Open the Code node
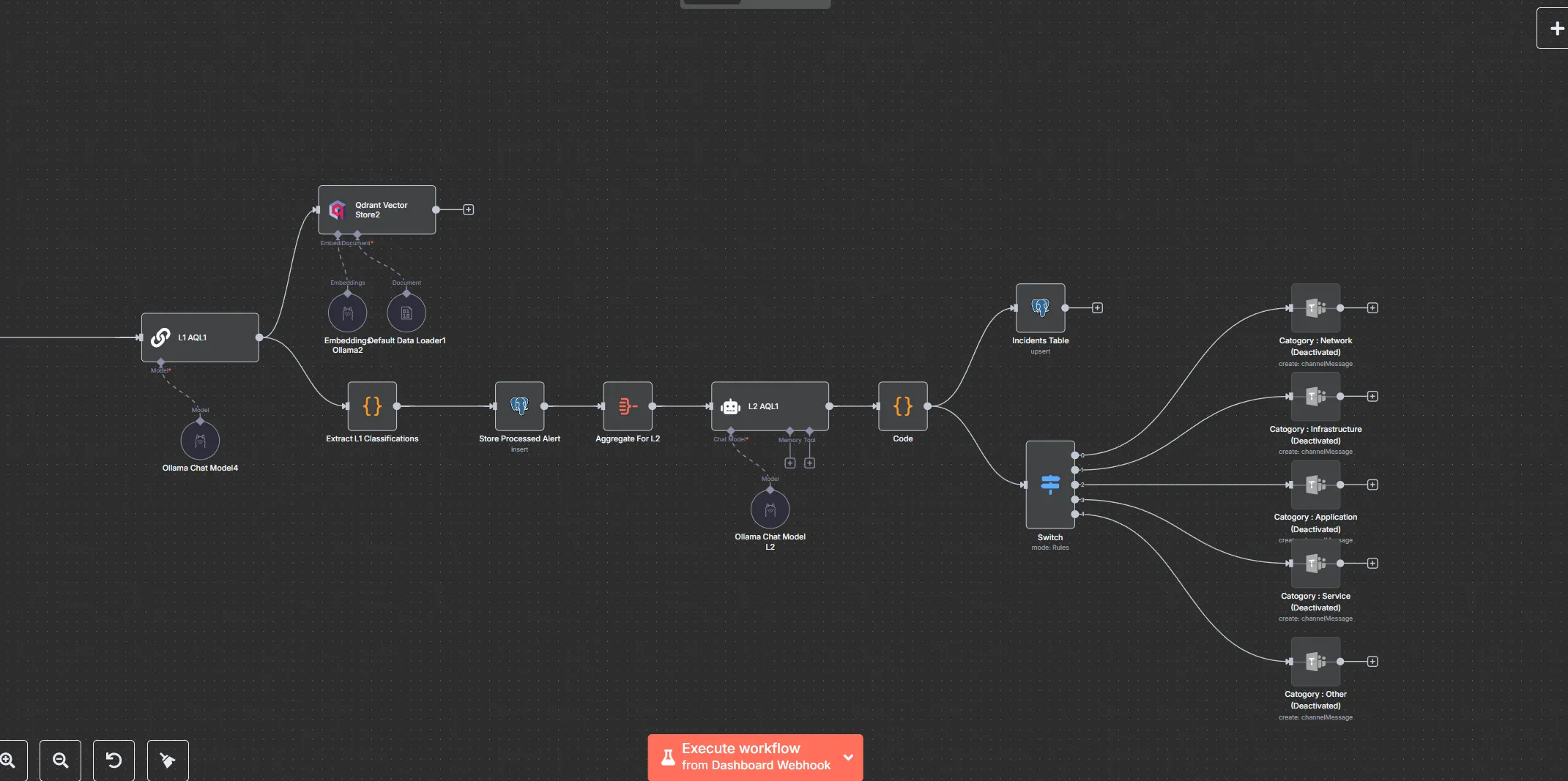This screenshot has width=1568, height=781. point(902,407)
